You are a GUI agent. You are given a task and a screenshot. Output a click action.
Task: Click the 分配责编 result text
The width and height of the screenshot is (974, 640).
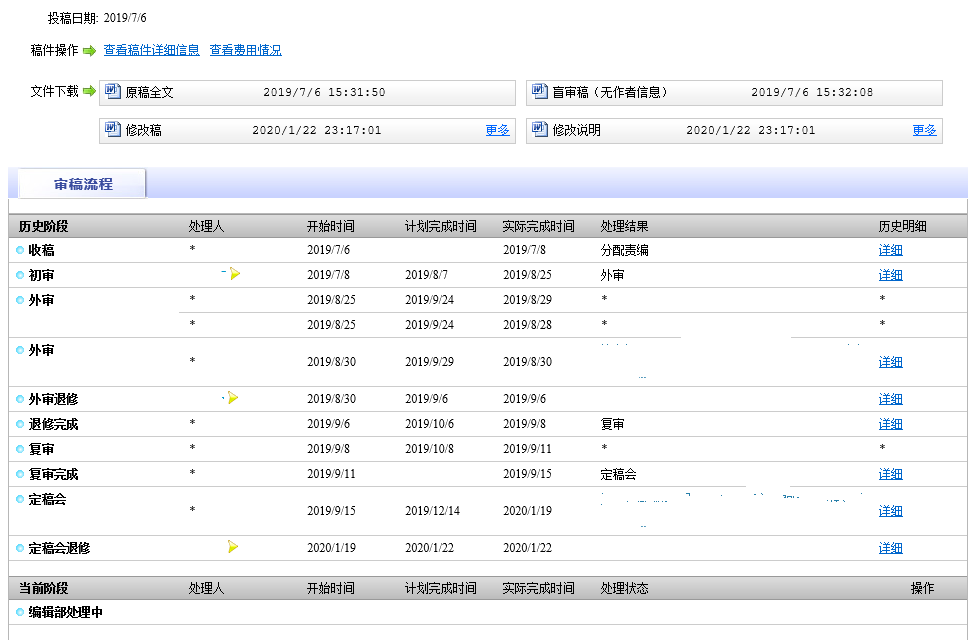coord(624,250)
